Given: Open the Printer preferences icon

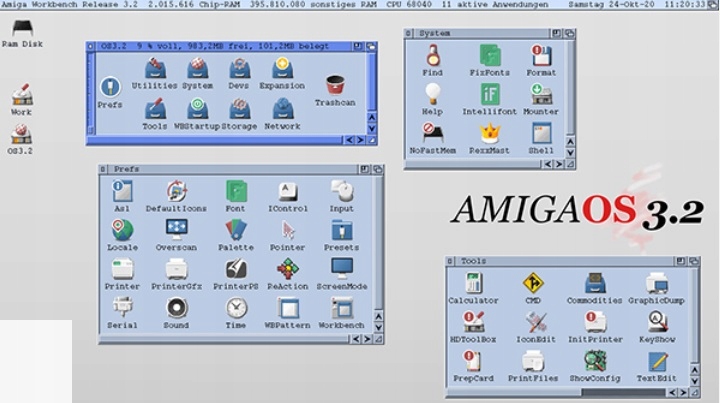Looking at the screenshot, I should point(122,269).
